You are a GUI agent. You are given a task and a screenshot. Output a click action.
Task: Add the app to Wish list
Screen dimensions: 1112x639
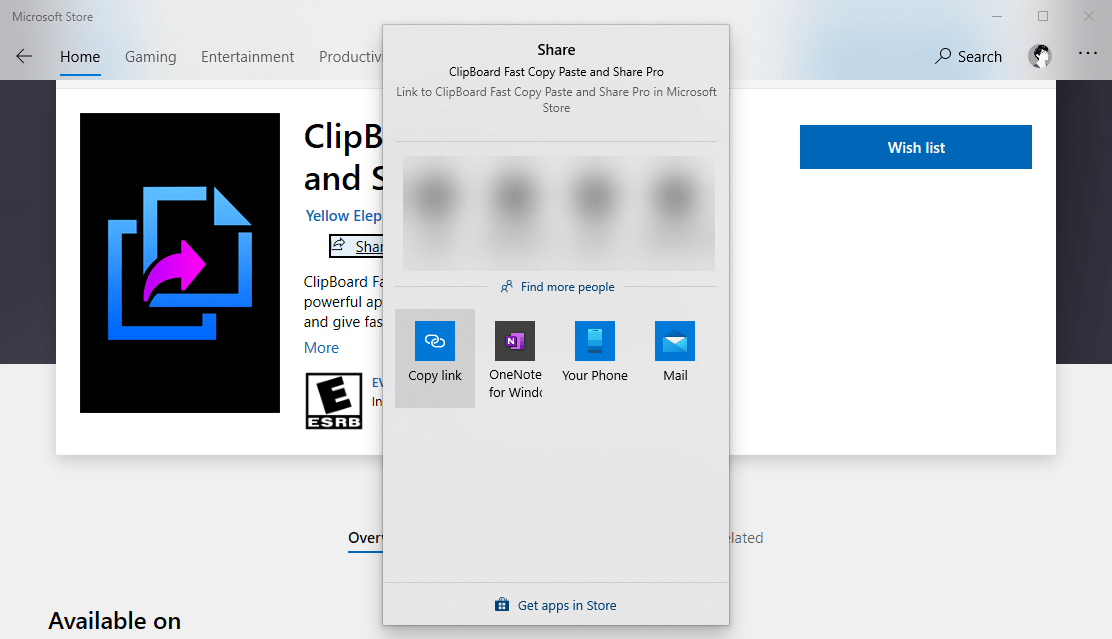pyautogui.click(x=915, y=147)
